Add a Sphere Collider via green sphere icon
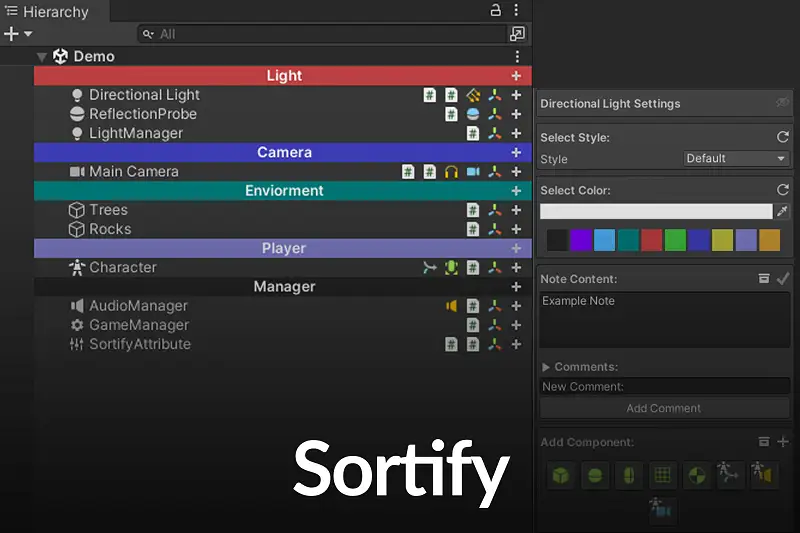 595,475
